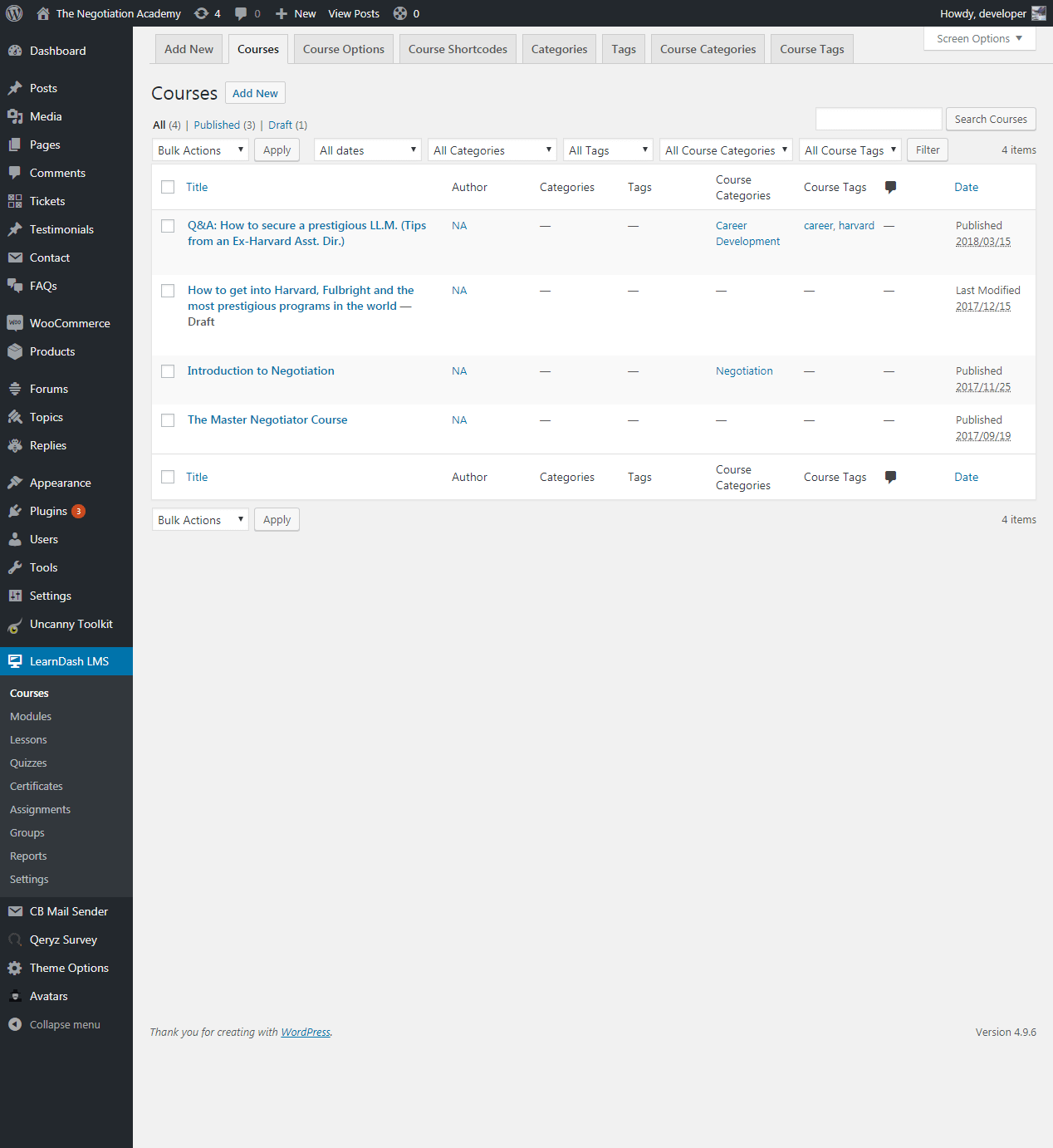
Task: Toggle the select-all checkbox in table footer
Action: coord(168,477)
